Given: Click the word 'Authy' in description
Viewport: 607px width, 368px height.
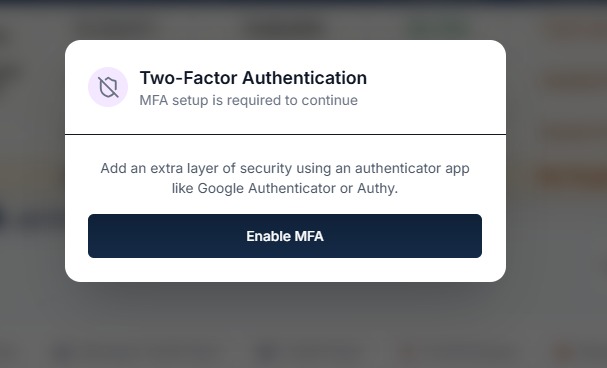Looking at the screenshot, I should [x=376, y=188].
